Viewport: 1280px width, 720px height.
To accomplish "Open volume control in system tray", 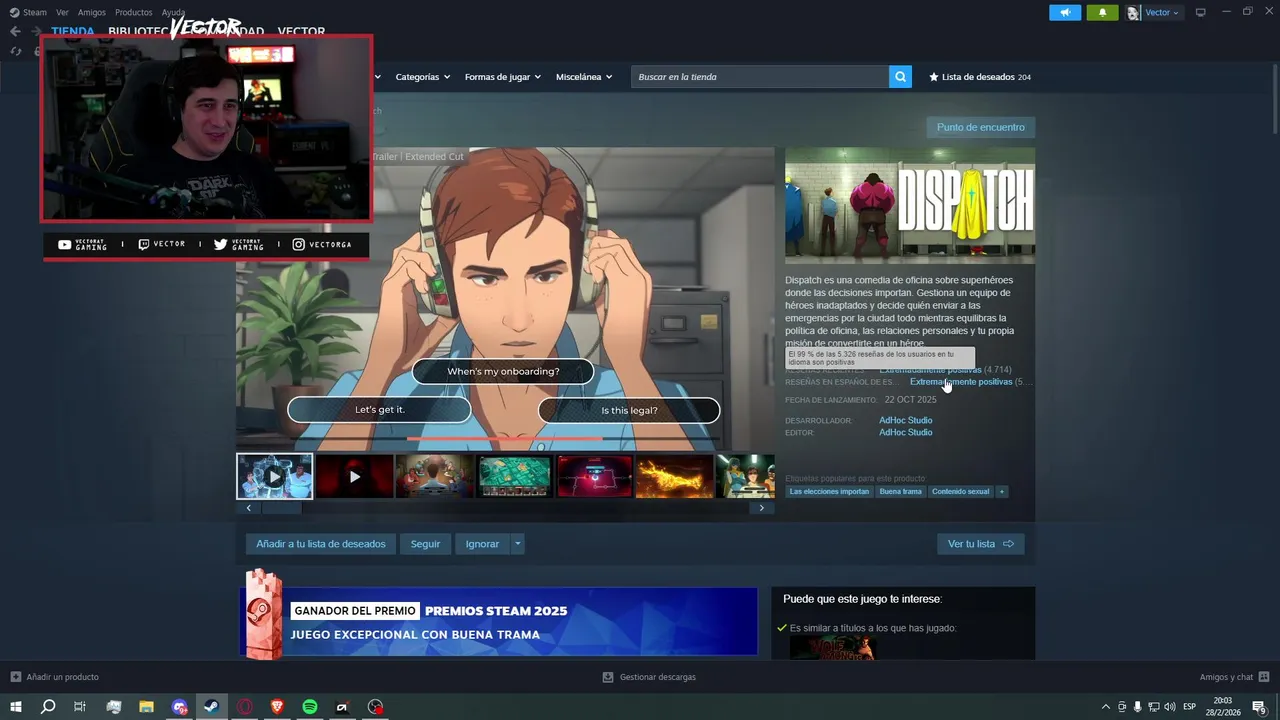I will (1169, 707).
